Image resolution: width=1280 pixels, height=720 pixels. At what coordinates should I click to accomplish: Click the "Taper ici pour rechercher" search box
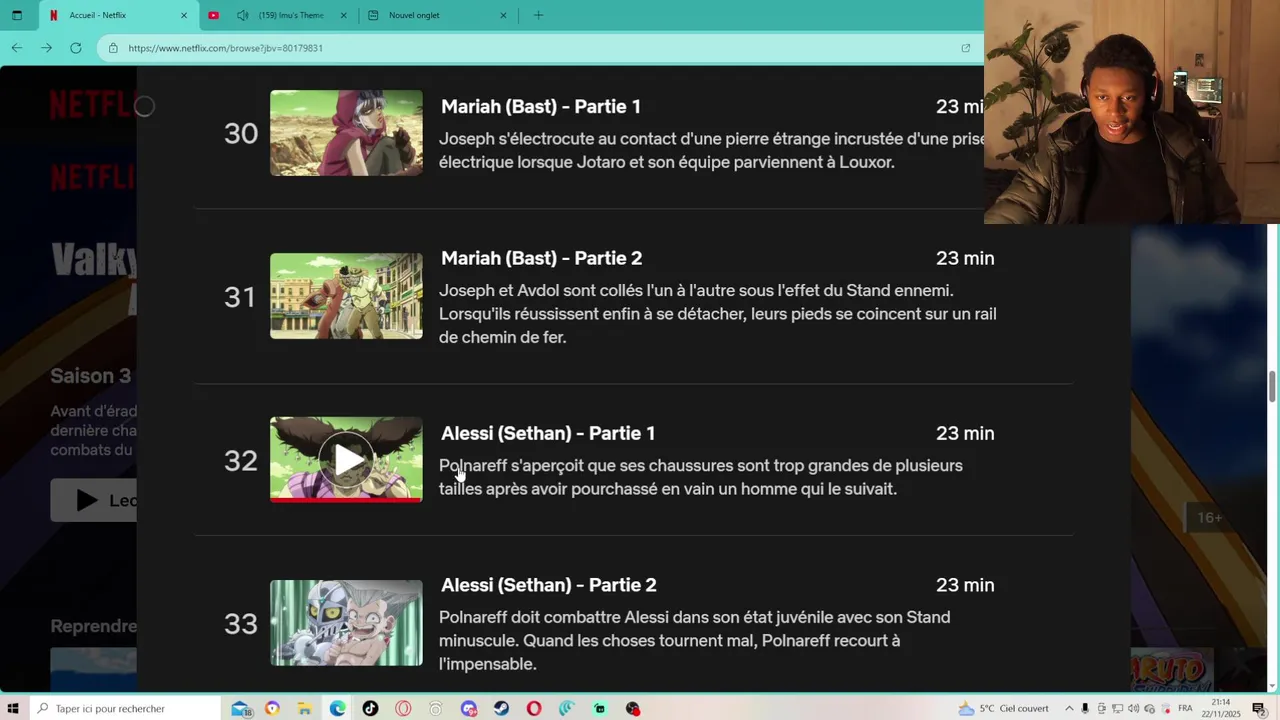(125, 708)
